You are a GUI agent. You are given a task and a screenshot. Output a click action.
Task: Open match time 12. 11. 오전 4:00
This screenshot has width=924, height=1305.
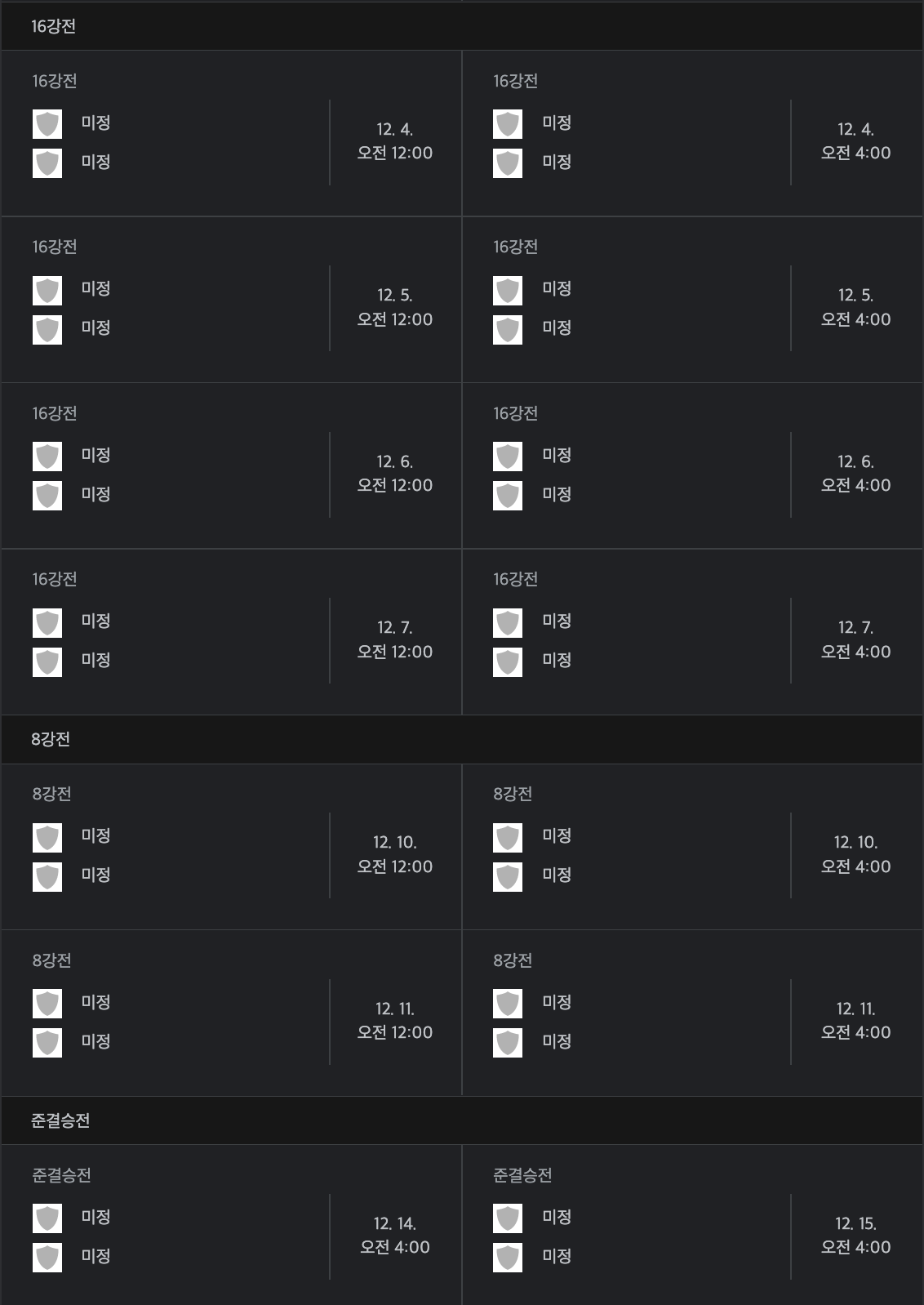[x=855, y=1021]
